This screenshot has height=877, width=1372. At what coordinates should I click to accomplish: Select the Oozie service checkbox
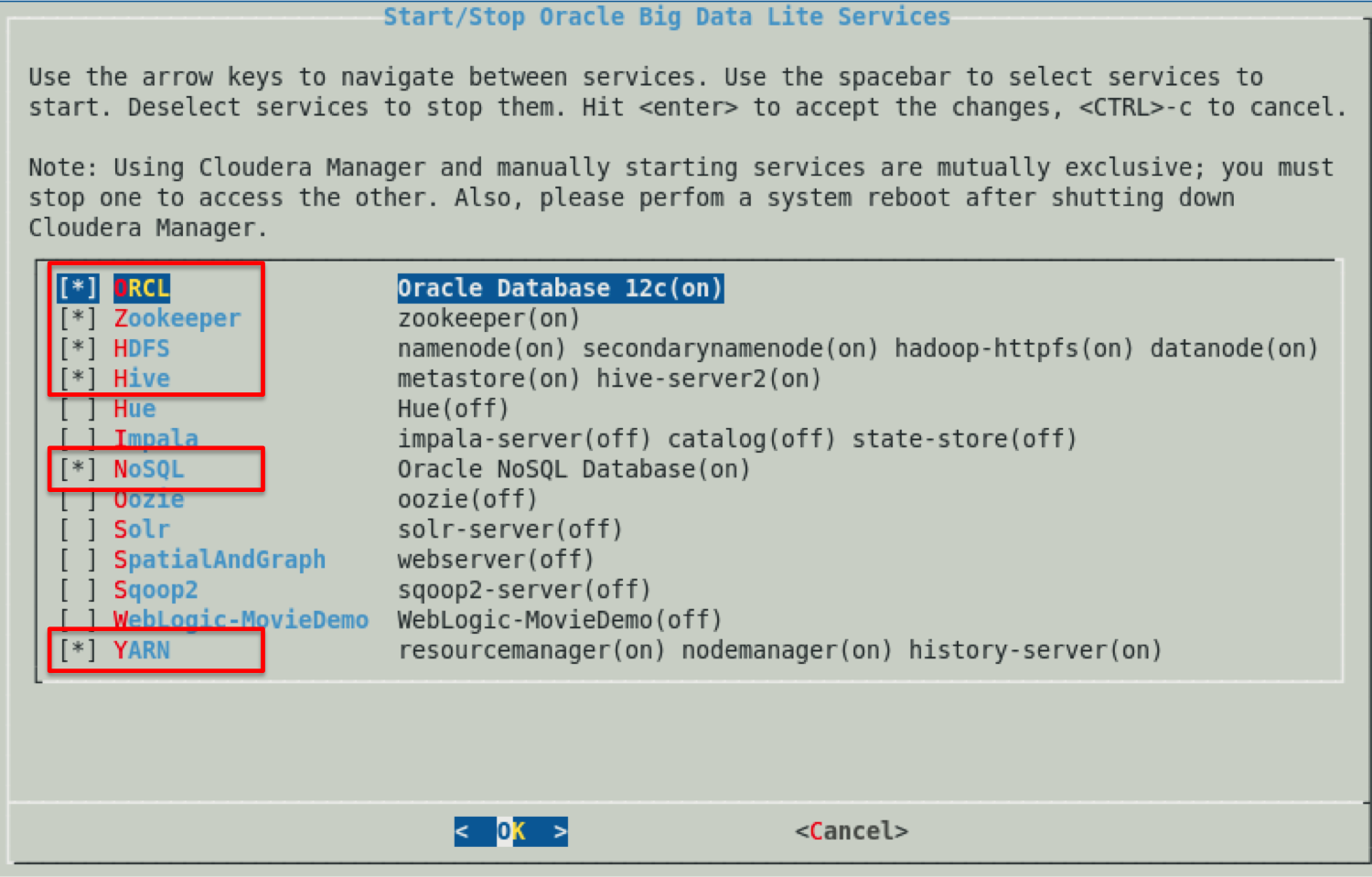[x=78, y=498]
